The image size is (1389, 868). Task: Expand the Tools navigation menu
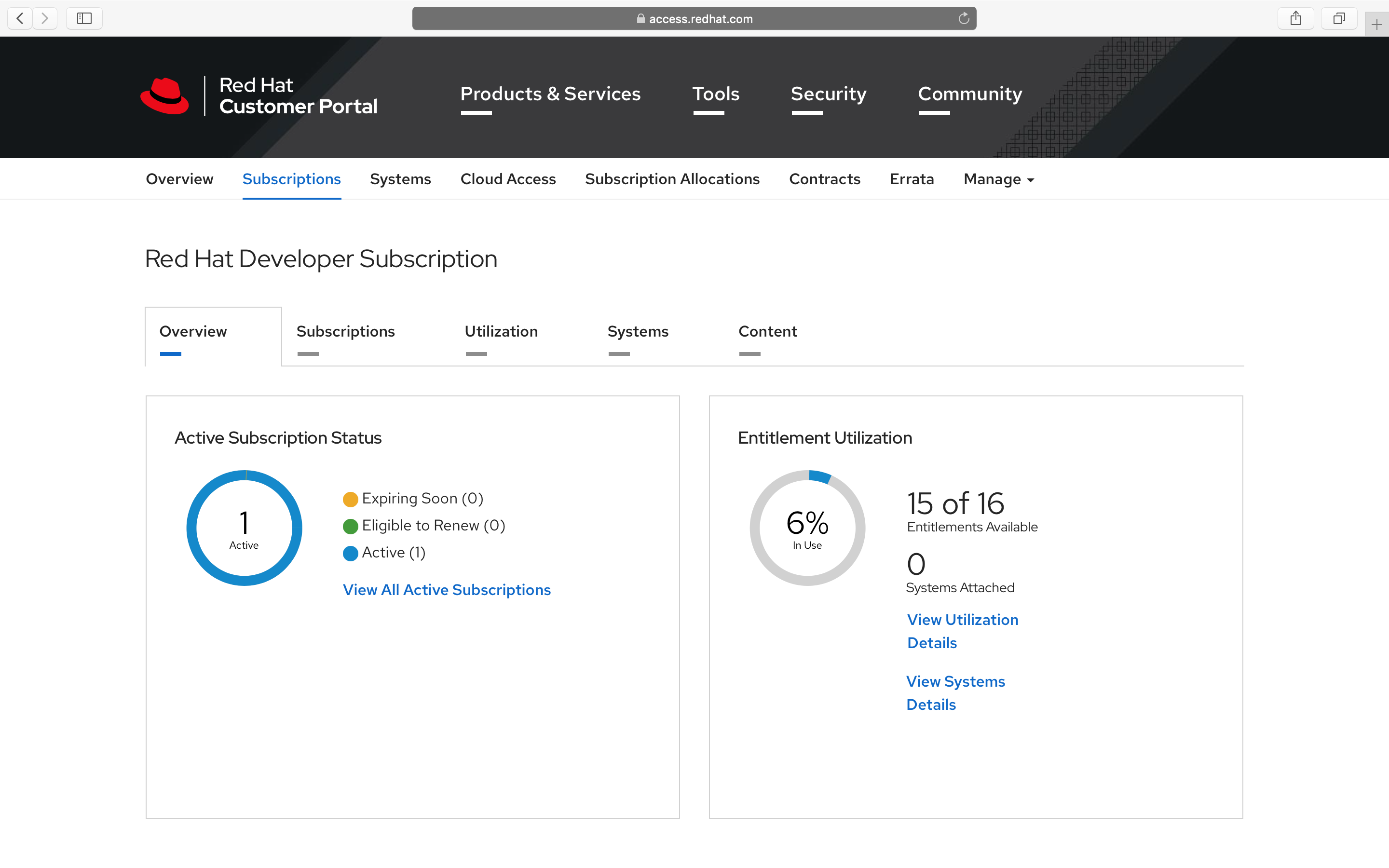(716, 94)
